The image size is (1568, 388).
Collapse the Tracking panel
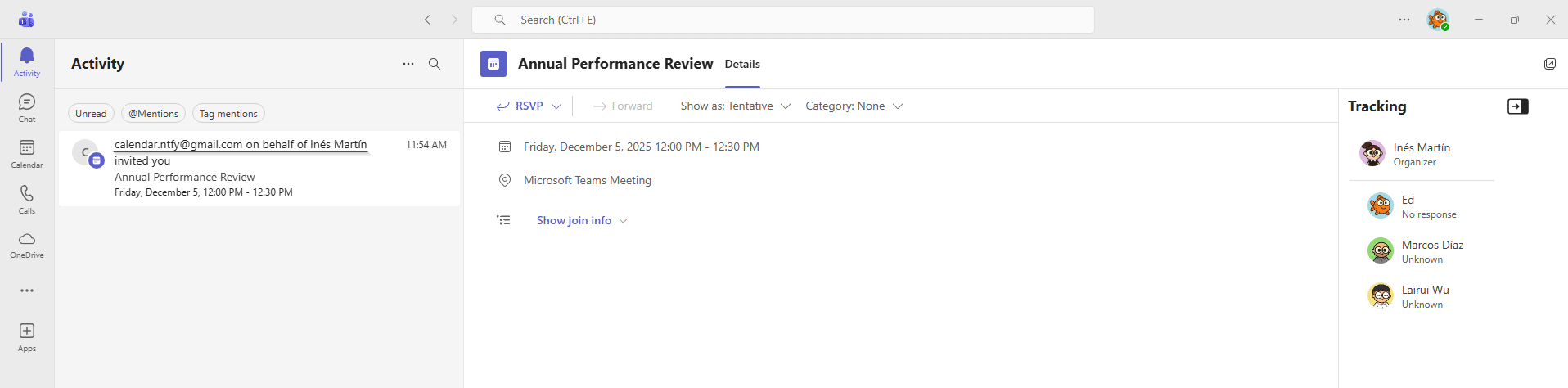point(1517,106)
